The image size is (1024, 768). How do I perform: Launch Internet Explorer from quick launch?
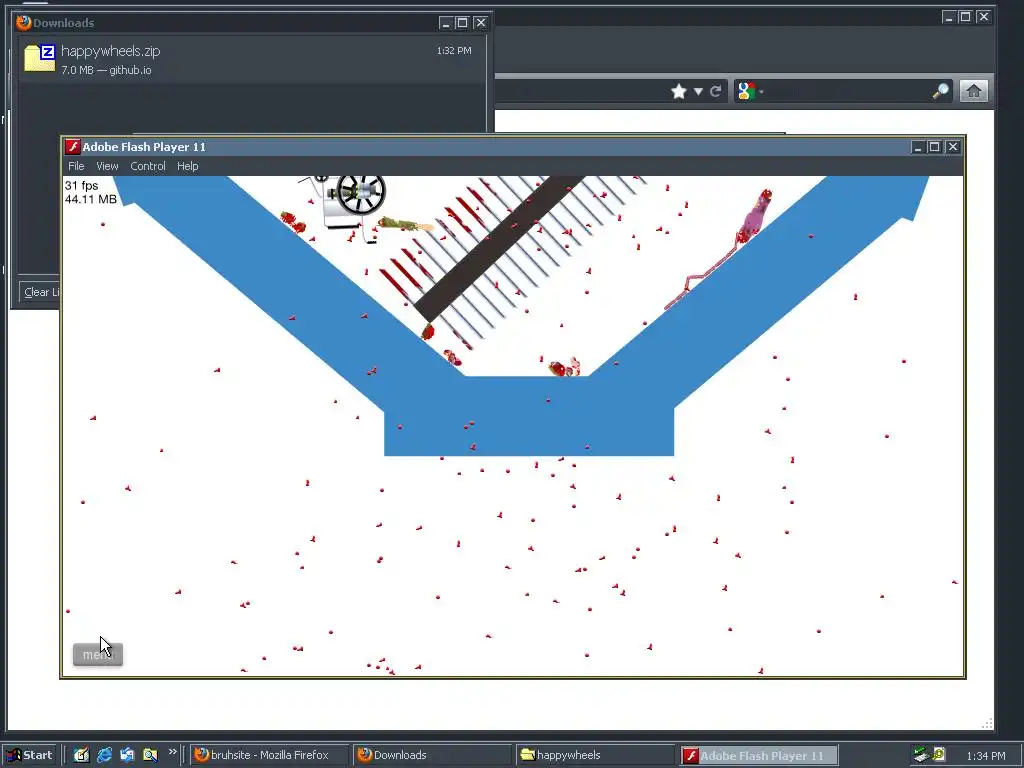pyautogui.click(x=104, y=755)
